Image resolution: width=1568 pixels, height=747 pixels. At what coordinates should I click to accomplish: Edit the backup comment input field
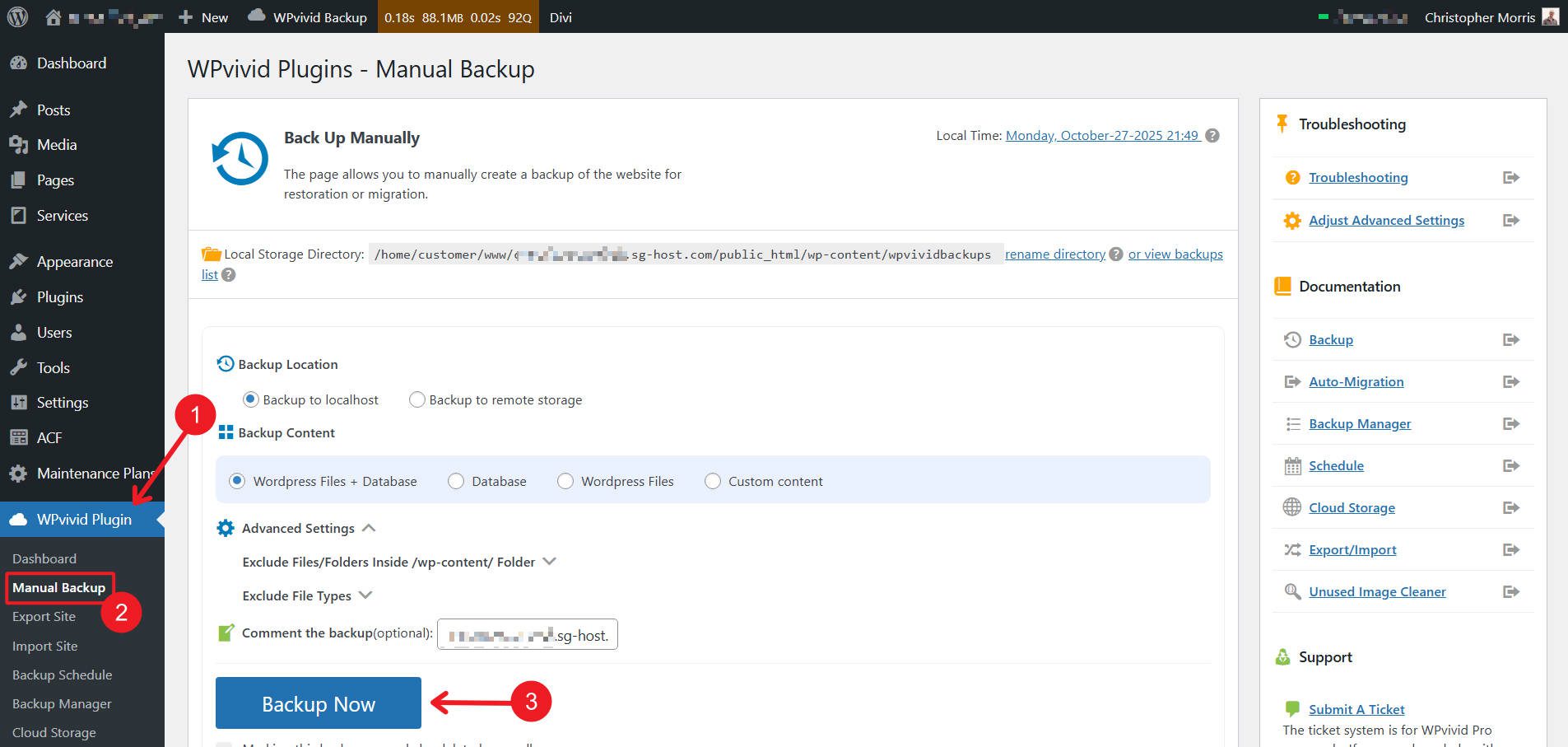[527, 634]
